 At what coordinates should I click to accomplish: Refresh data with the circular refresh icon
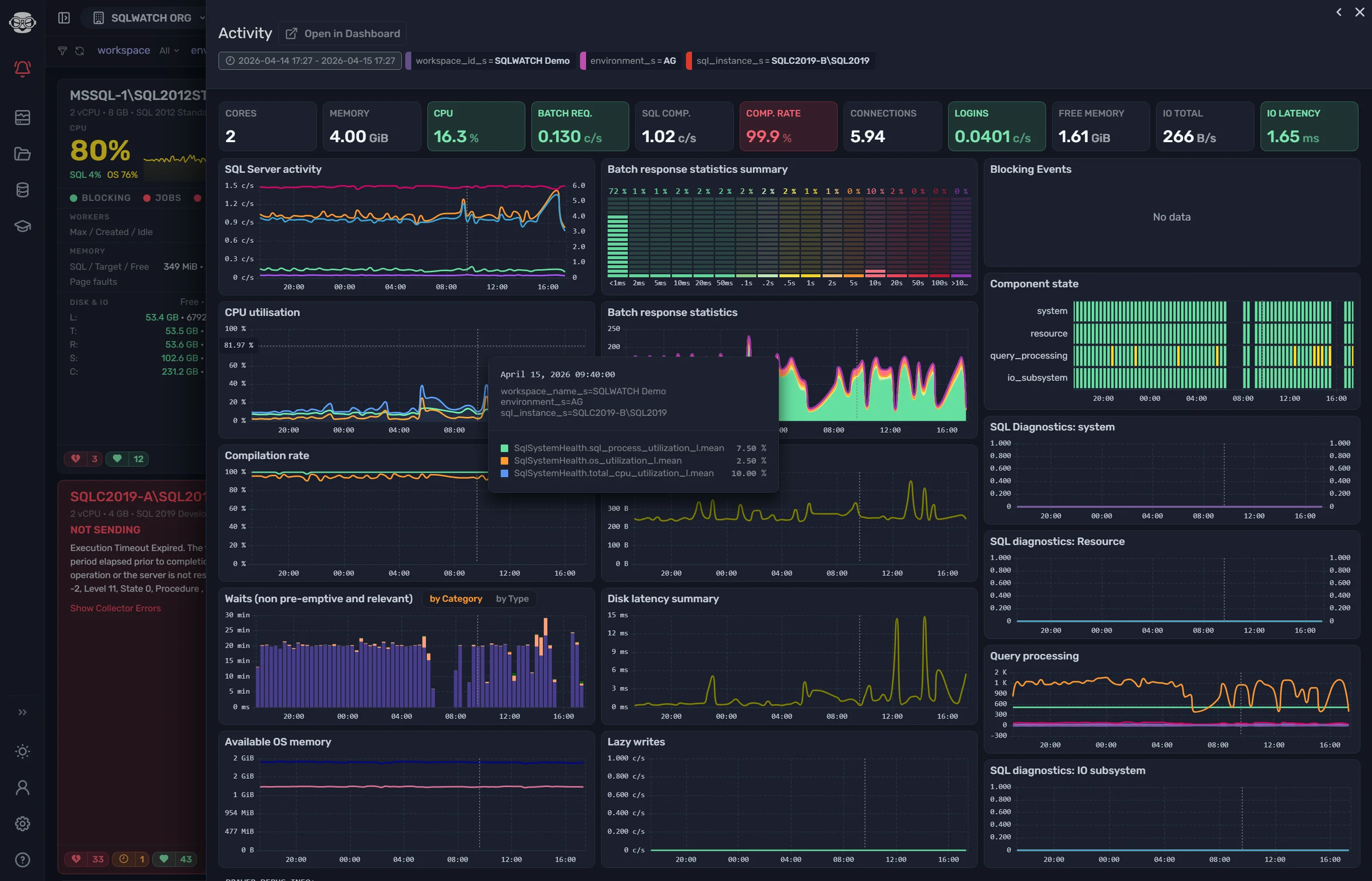coord(79,50)
